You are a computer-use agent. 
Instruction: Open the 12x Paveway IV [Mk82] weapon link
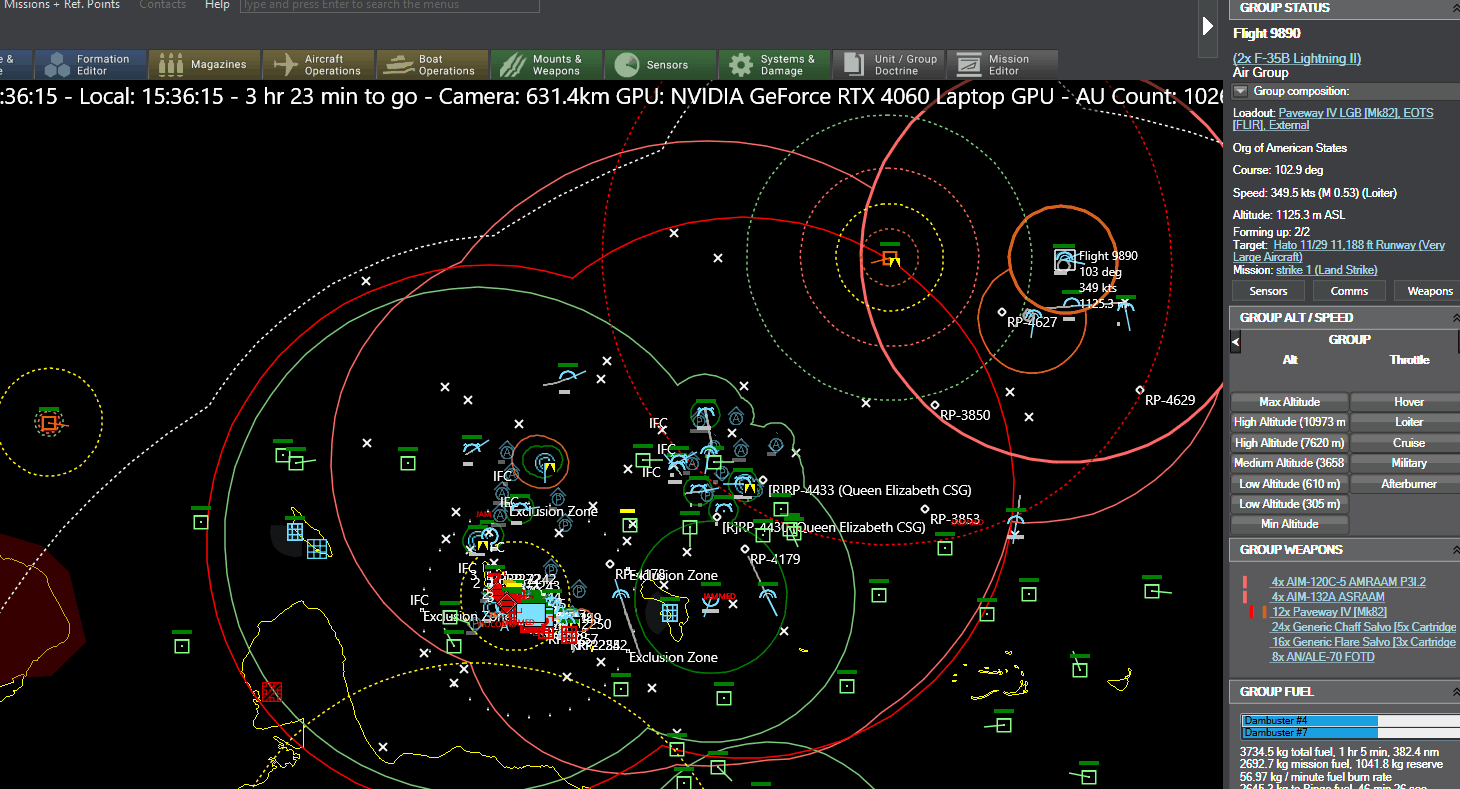[1329, 612]
